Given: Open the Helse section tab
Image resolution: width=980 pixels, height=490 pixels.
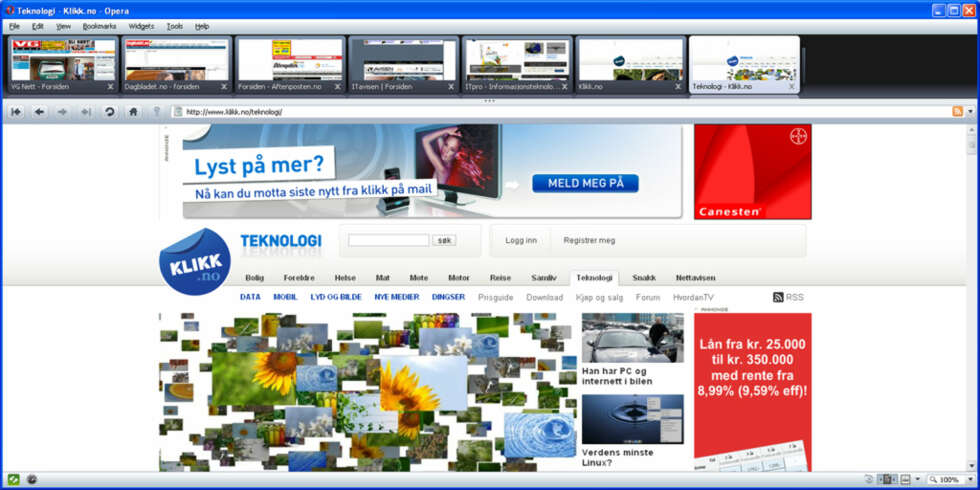Looking at the screenshot, I should 345,278.
